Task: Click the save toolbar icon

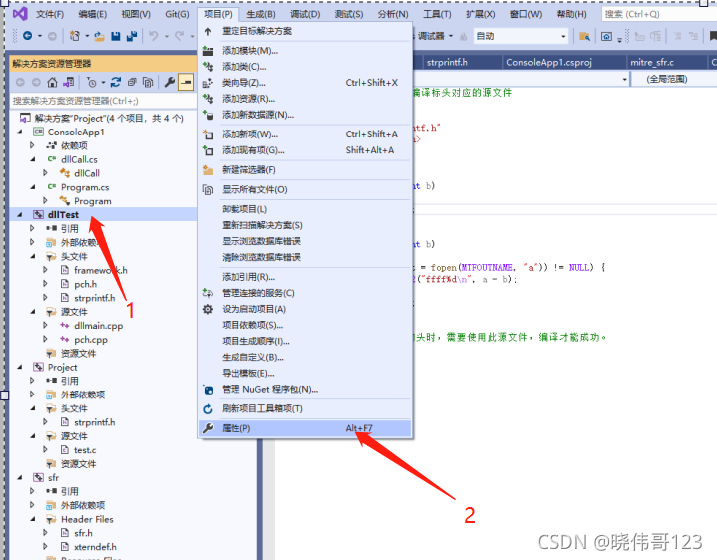Action: pyautogui.click(x=116, y=36)
